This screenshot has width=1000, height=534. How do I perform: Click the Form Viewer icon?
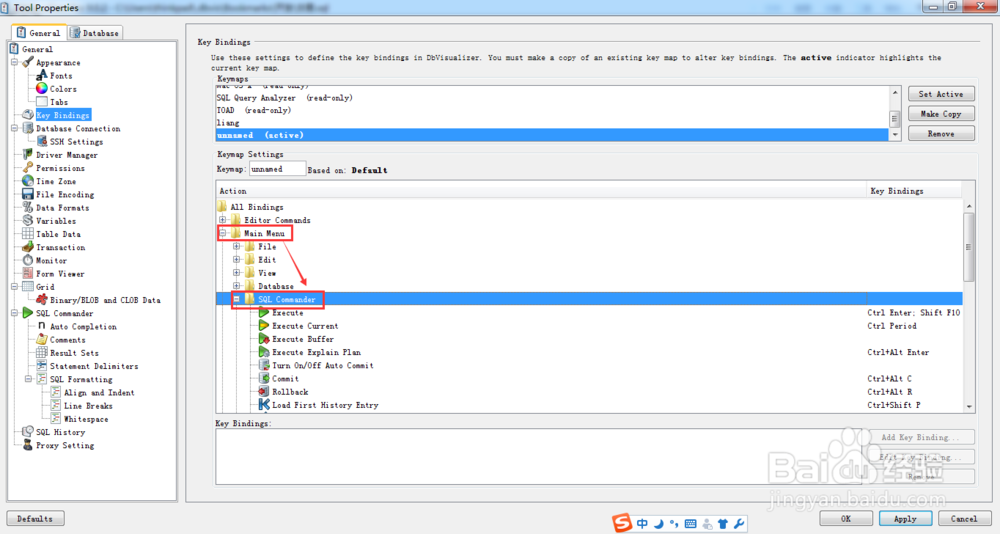tap(27, 274)
